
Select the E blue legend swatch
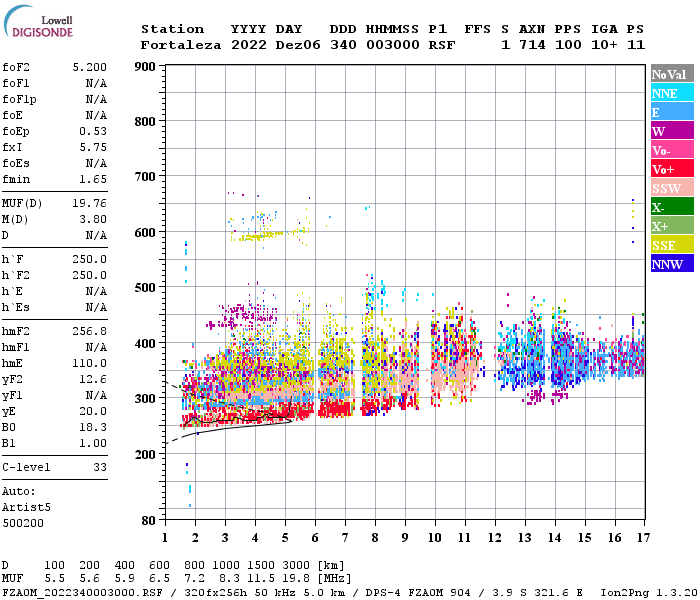672,112
